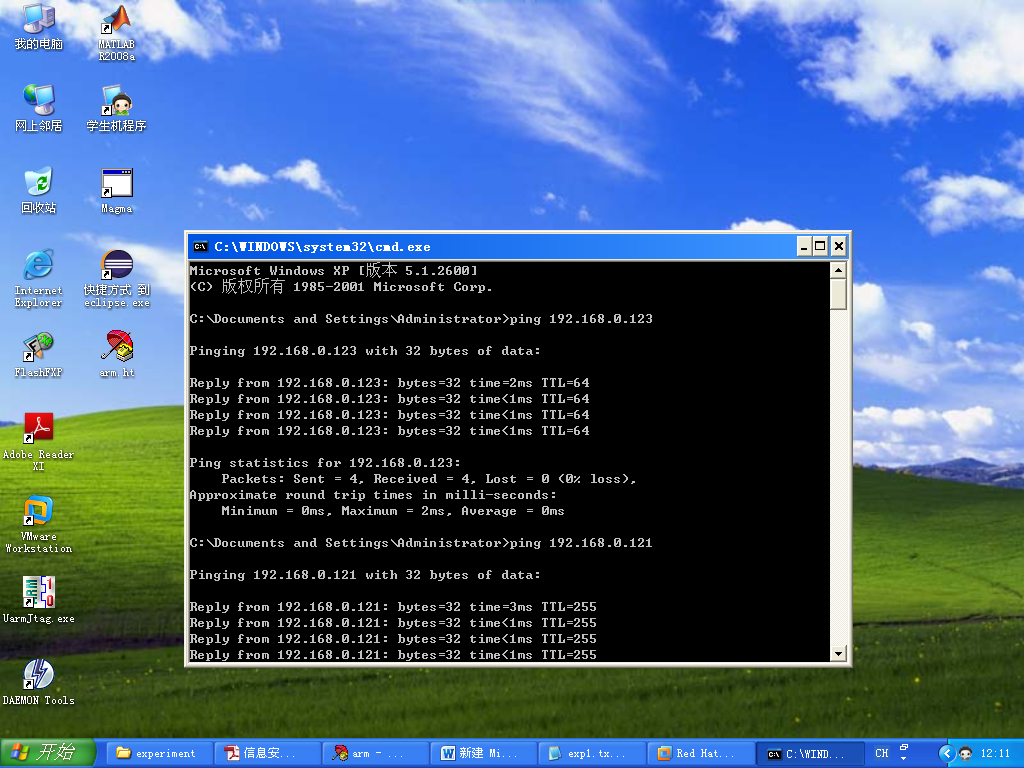The image size is (1024, 768).
Task: Click the 'Minimum = 0ms, Maximum = 2ms' line
Action: coord(392,511)
